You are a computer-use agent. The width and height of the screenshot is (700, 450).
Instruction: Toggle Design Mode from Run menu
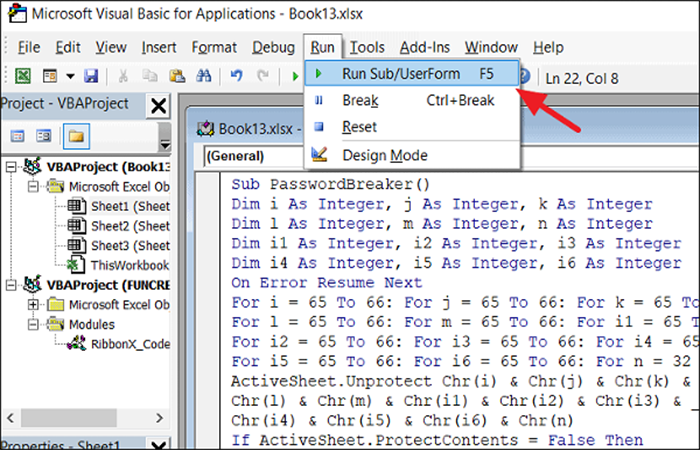coord(384,155)
